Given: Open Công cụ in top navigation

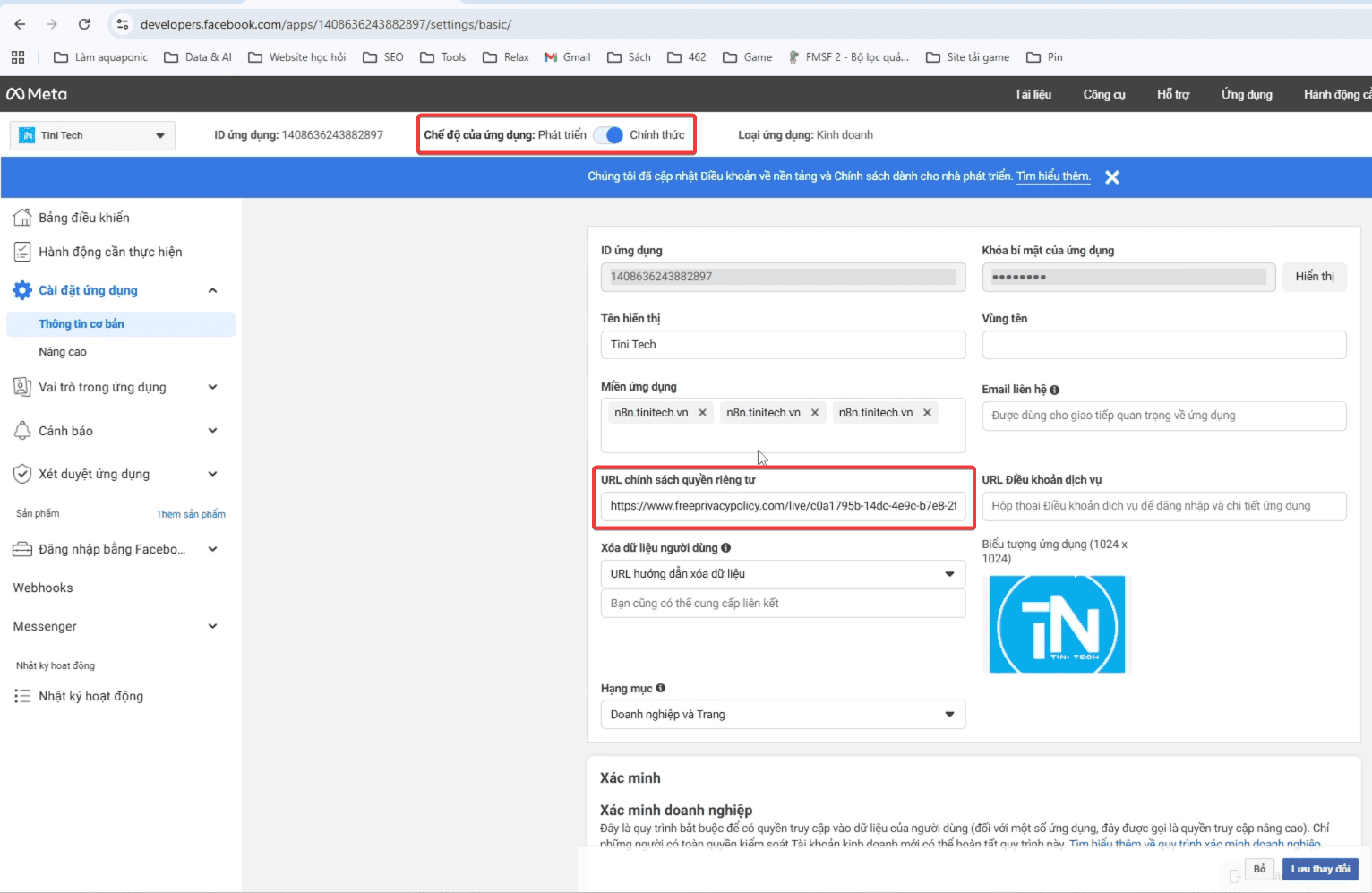Looking at the screenshot, I should 1104,94.
